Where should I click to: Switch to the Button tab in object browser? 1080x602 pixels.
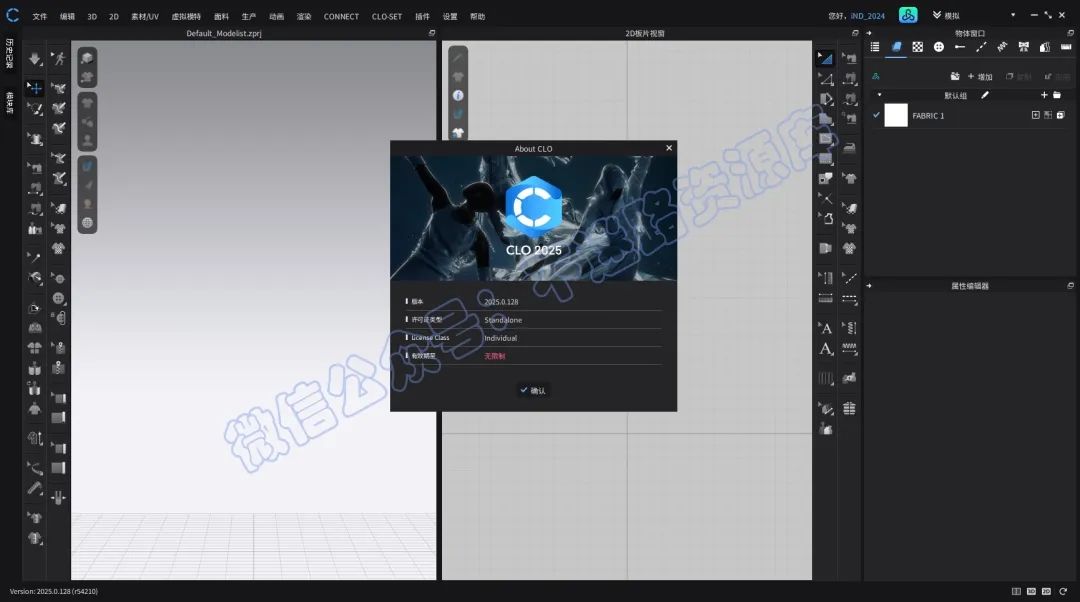pos(939,47)
